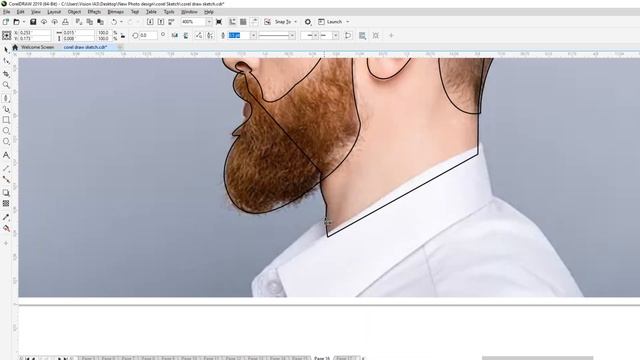Toggle show rulers button
The width and height of the screenshot is (640, 360).
(x=232, y=22)
